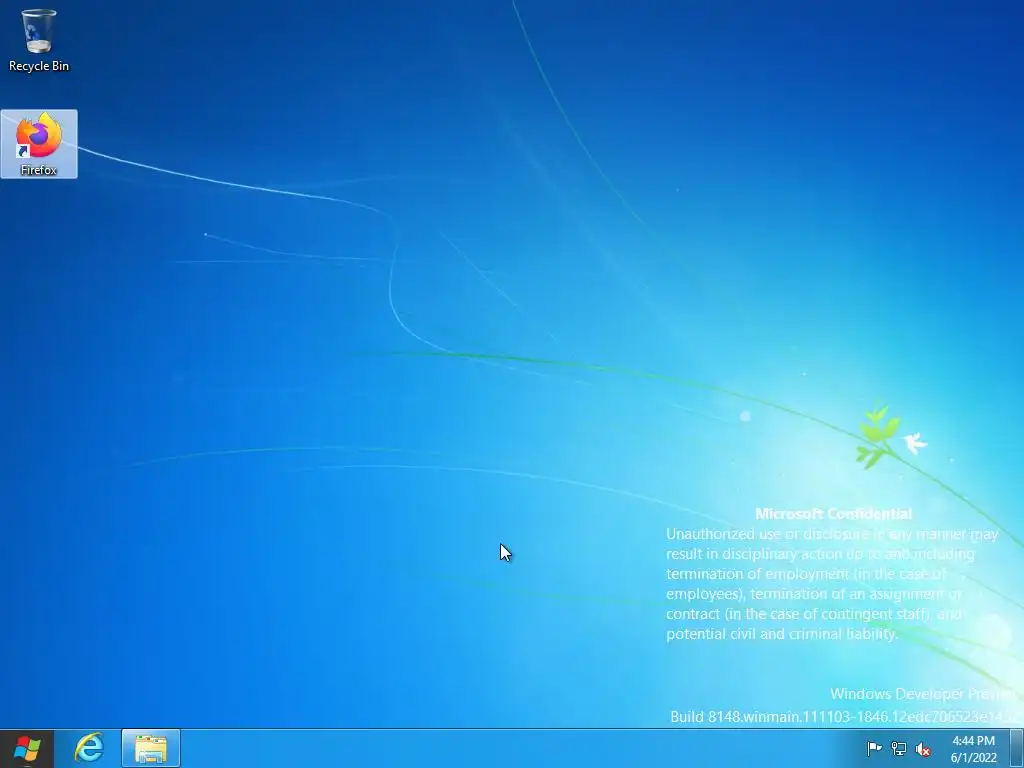Select the Firefox desktop shortcut
This screenshot has height=768, width=1024.
click(x=39, y=144)
